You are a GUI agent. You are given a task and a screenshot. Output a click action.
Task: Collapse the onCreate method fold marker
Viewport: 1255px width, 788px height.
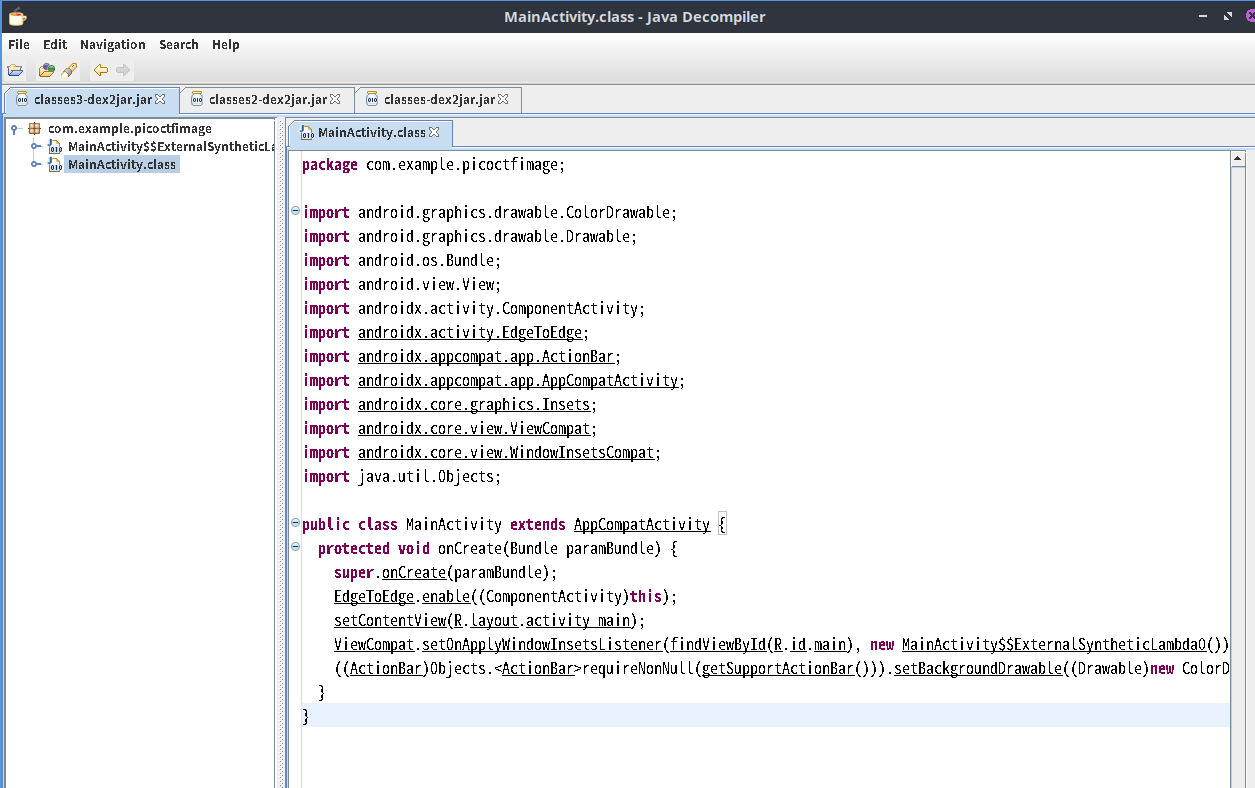295,547
